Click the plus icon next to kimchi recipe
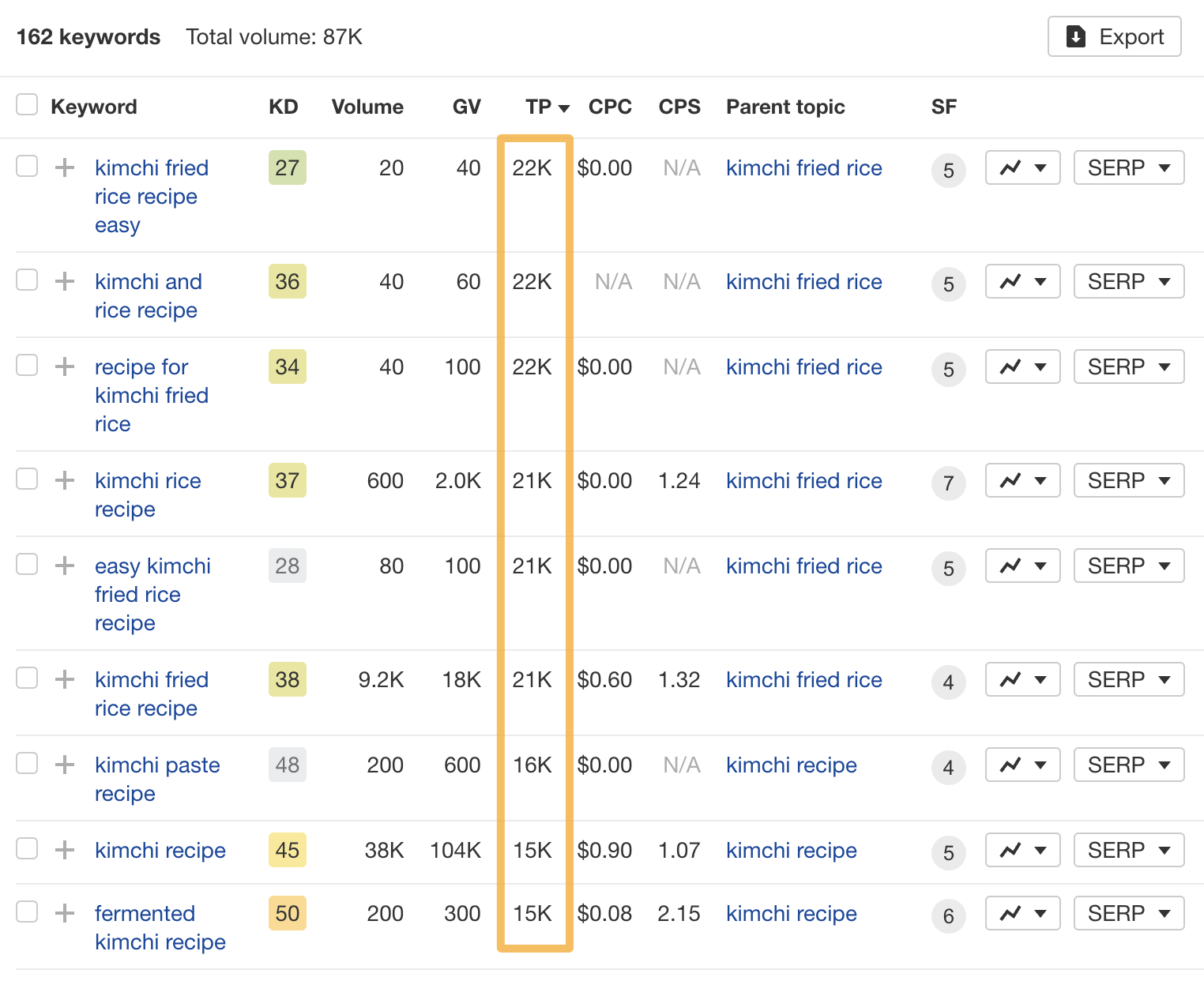1204x981 pixels. (x=64, y=850)
